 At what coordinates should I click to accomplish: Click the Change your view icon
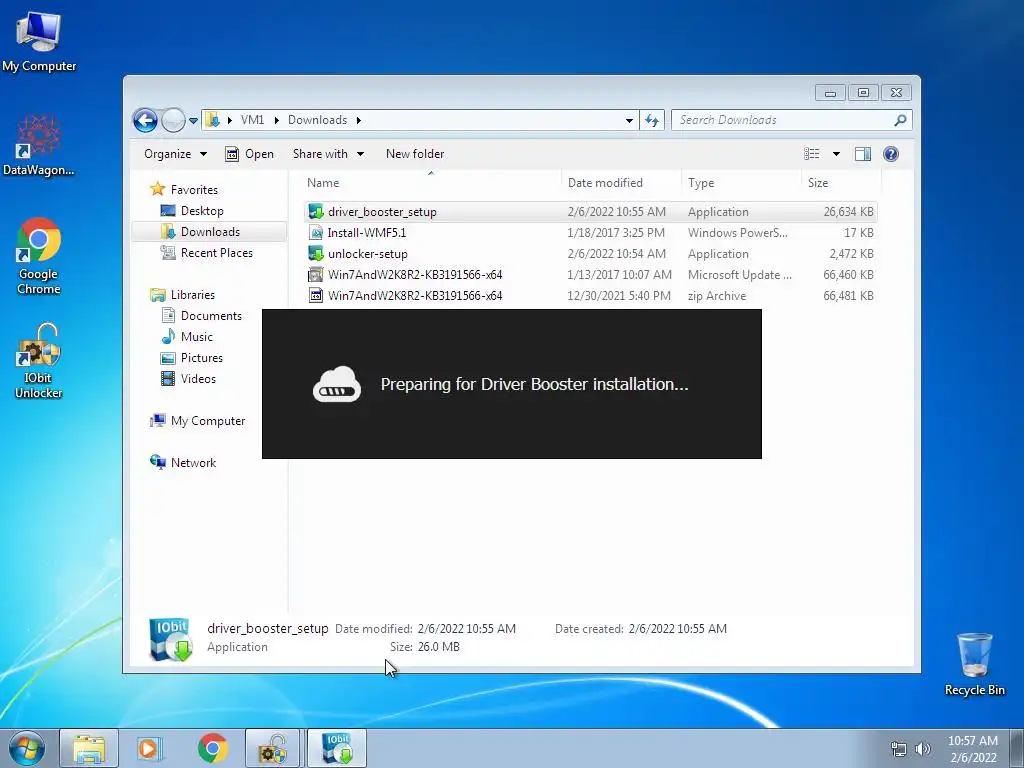[812, 154]
